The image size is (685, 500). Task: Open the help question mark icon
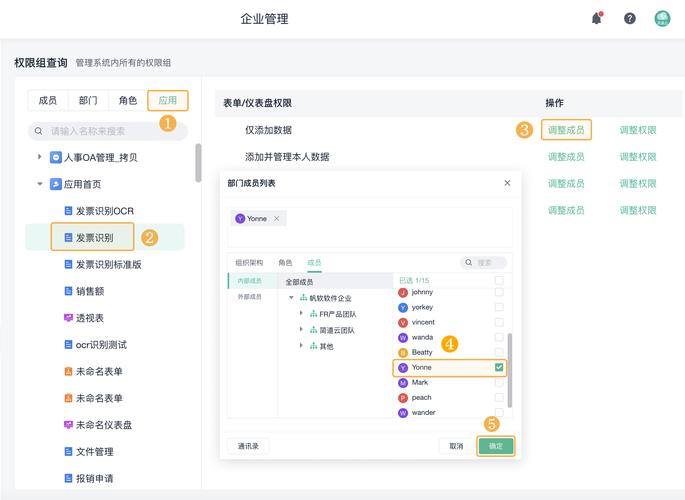630,18
